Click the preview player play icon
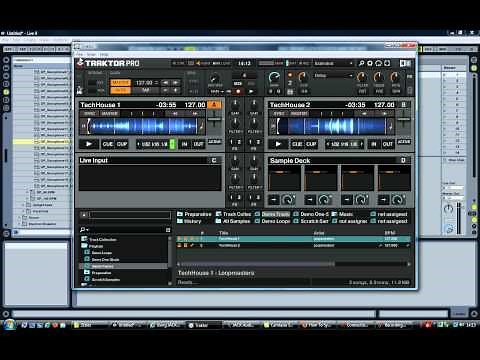The height and width of the screenshot is (360, 480). coord(84,215)
